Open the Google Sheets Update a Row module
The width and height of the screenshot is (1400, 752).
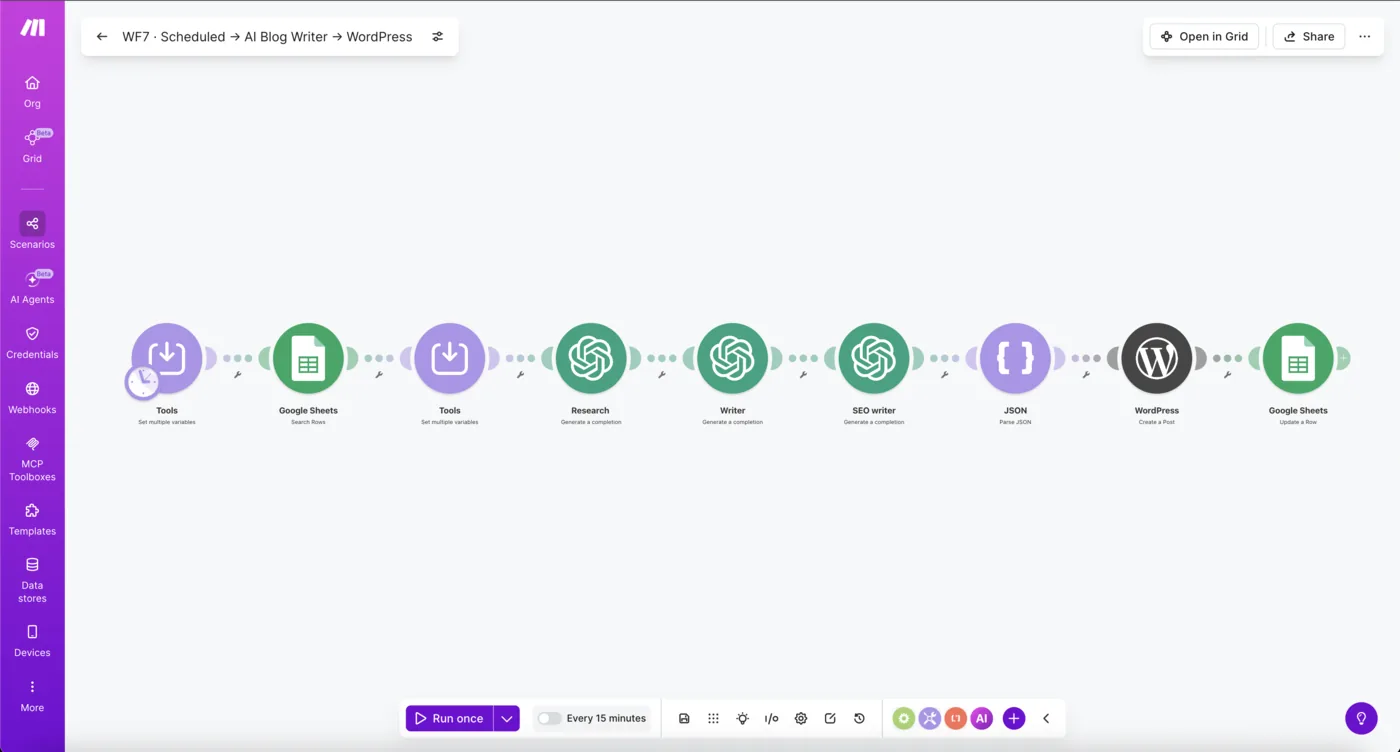click(1298, 358)
